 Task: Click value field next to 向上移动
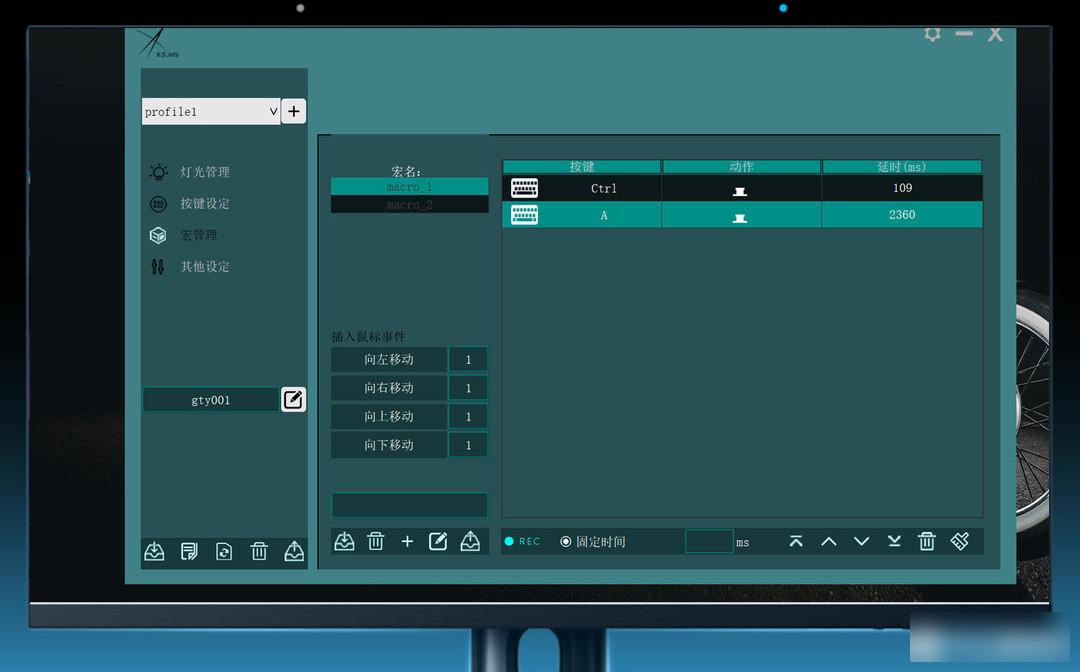tap(468, 417)
